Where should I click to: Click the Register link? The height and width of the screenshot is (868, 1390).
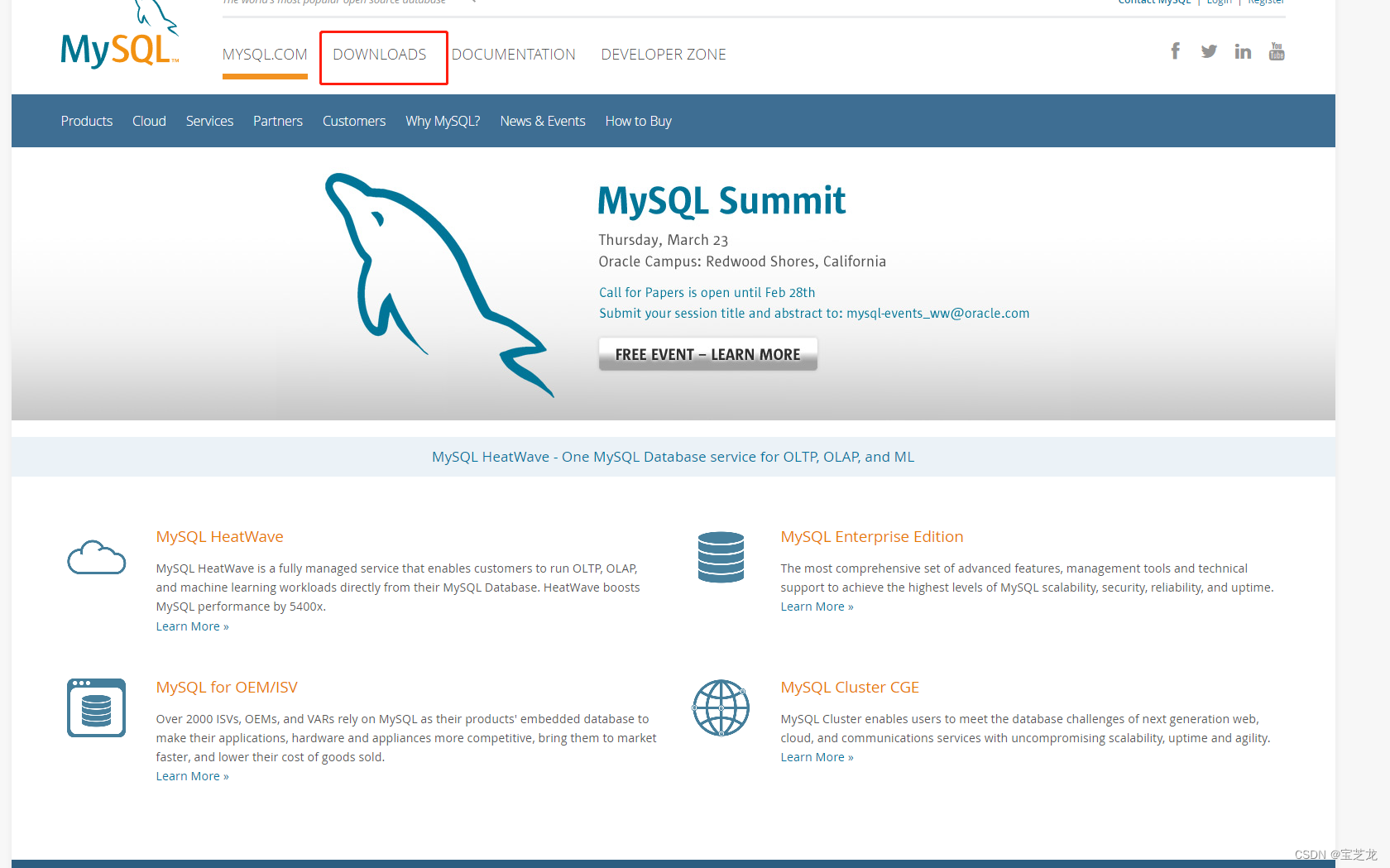[x=1266, y=2]
